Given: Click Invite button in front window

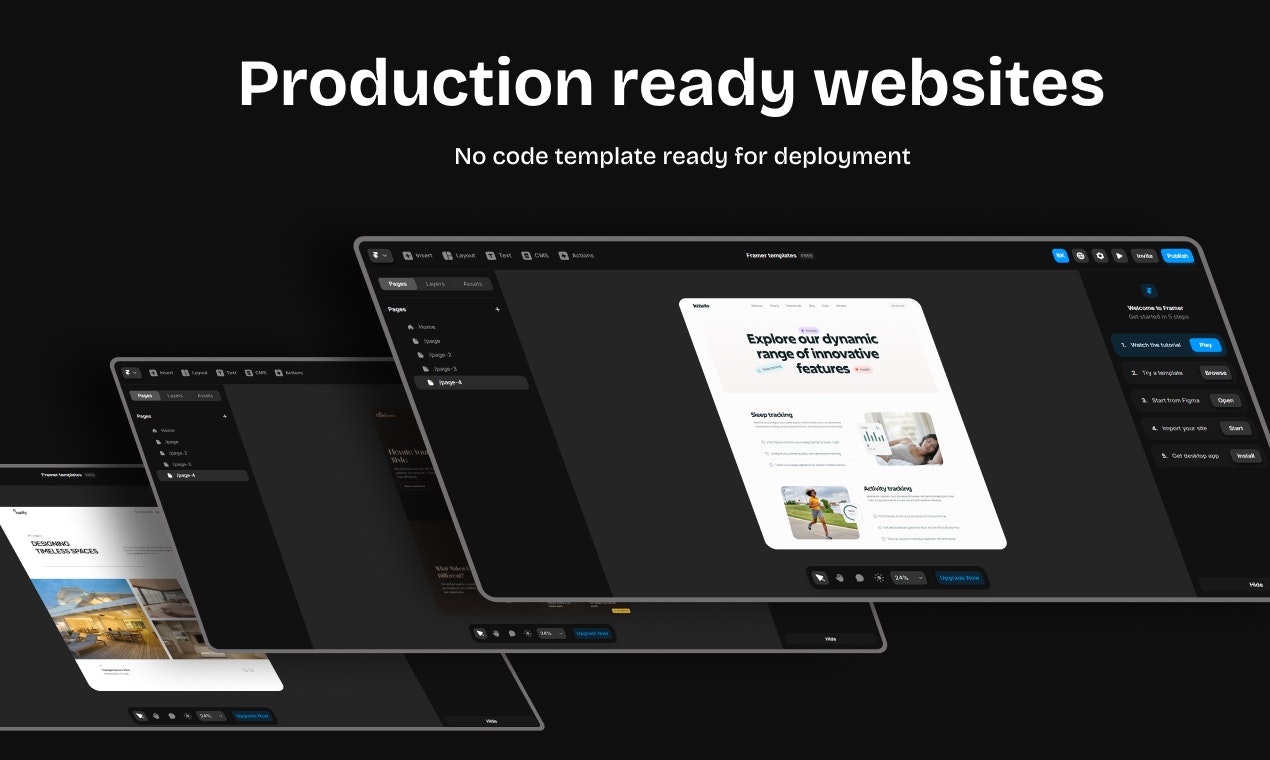Looking at the screenshot, I should [1144, 256].
